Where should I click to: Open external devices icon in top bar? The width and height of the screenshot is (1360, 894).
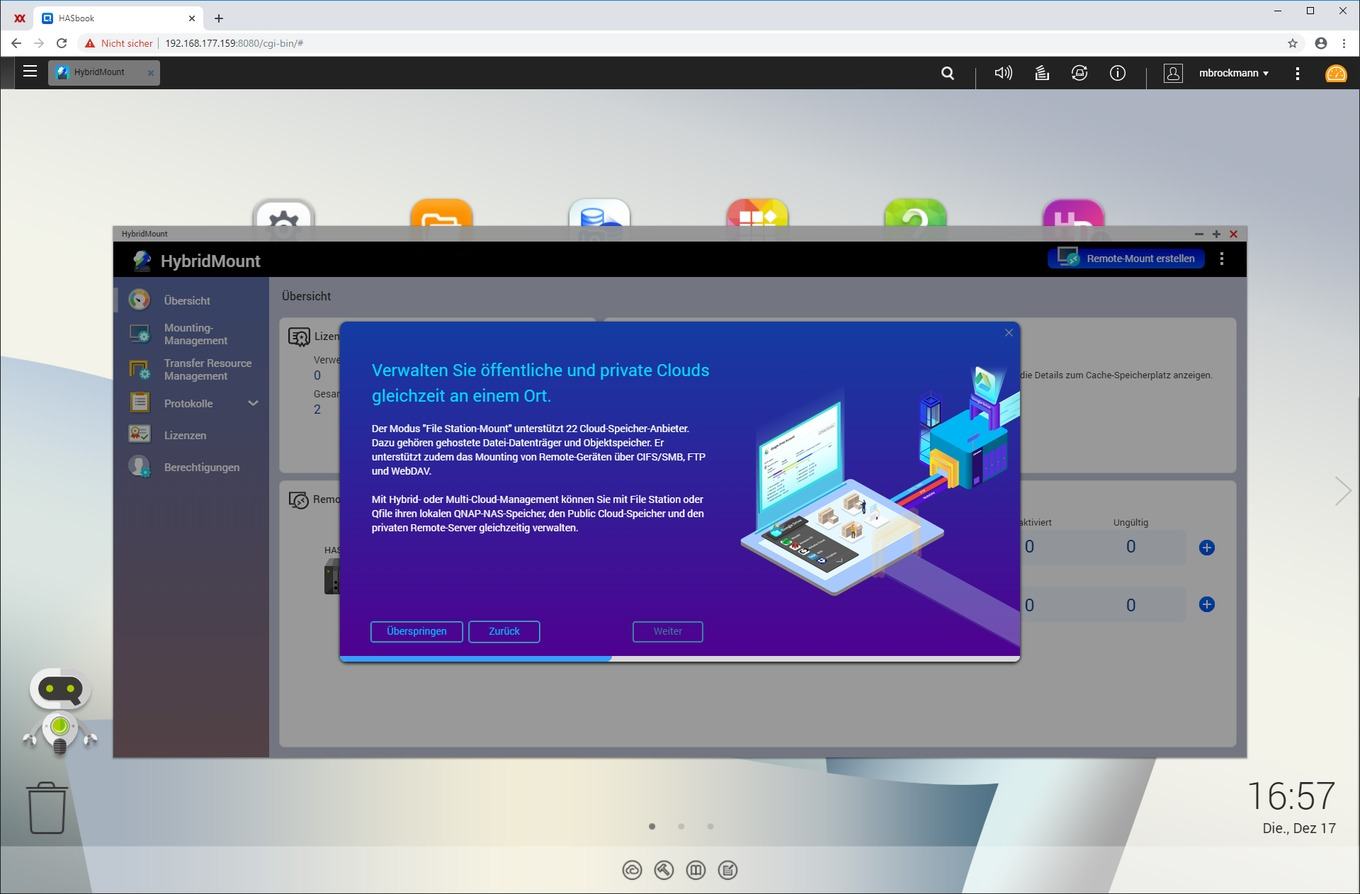point(1079,73)
